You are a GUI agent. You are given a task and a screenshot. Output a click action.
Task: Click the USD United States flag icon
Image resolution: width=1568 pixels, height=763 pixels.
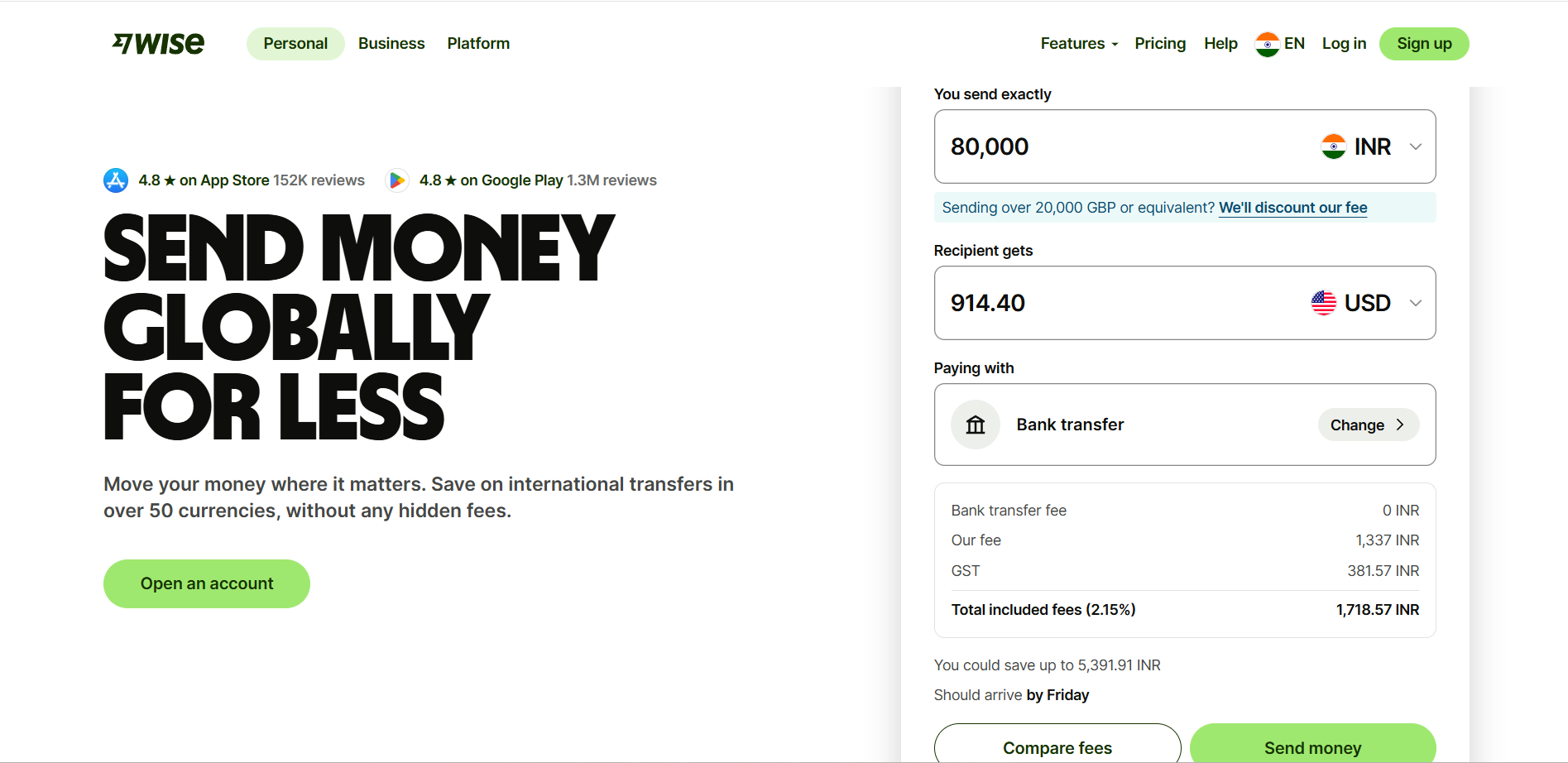point(1323,303)
